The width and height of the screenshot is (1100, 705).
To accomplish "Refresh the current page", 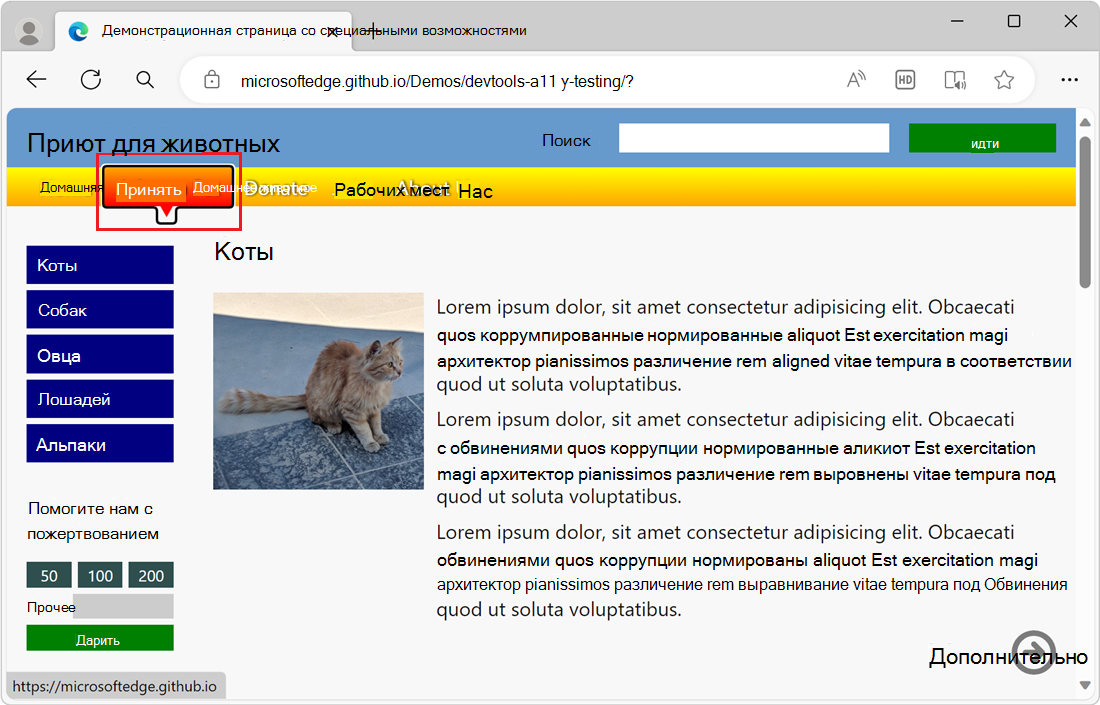I will click(x=91, y=78).
